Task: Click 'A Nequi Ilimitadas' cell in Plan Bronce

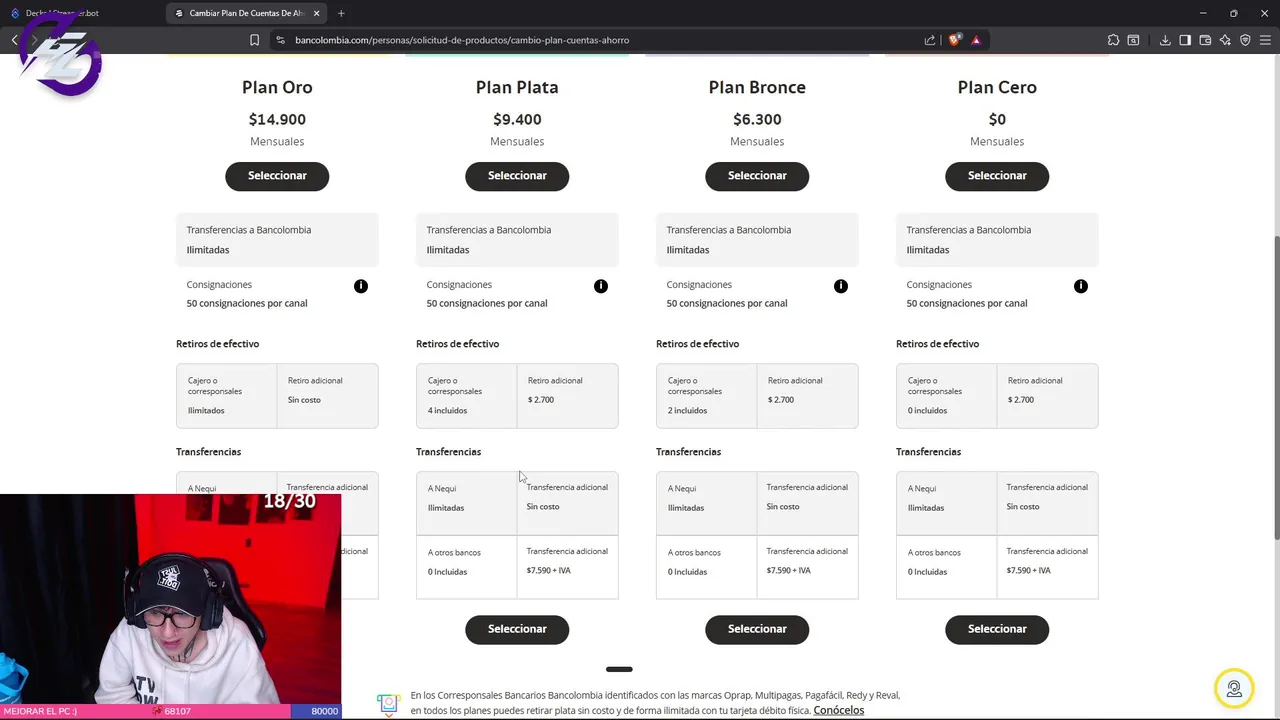Action: click(x=707, y=504)
